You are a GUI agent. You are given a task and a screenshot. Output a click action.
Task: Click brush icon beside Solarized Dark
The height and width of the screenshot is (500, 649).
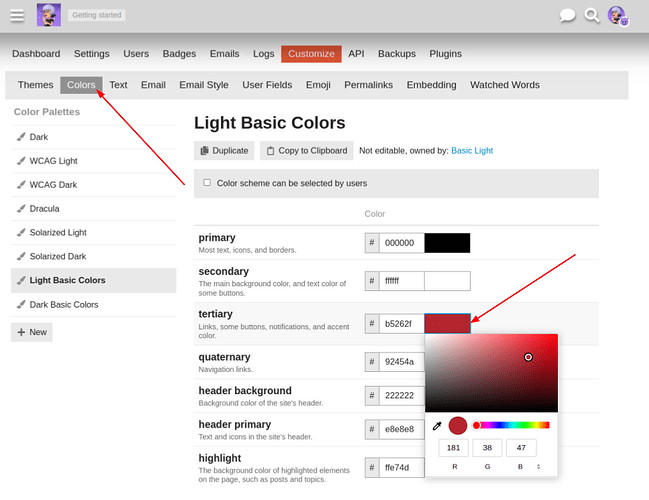coord(21,257)
